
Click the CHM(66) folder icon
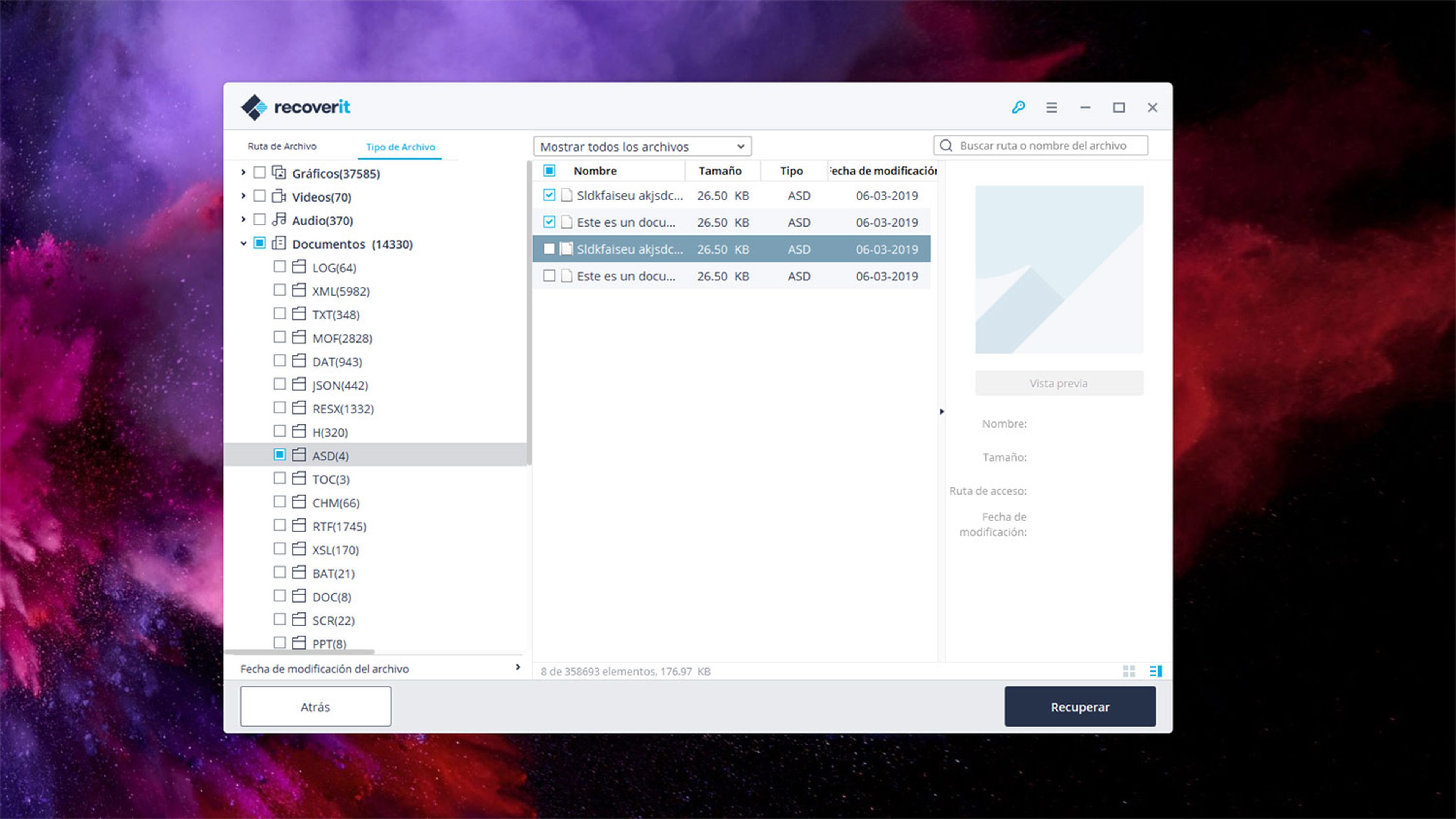tap(299, 502)
